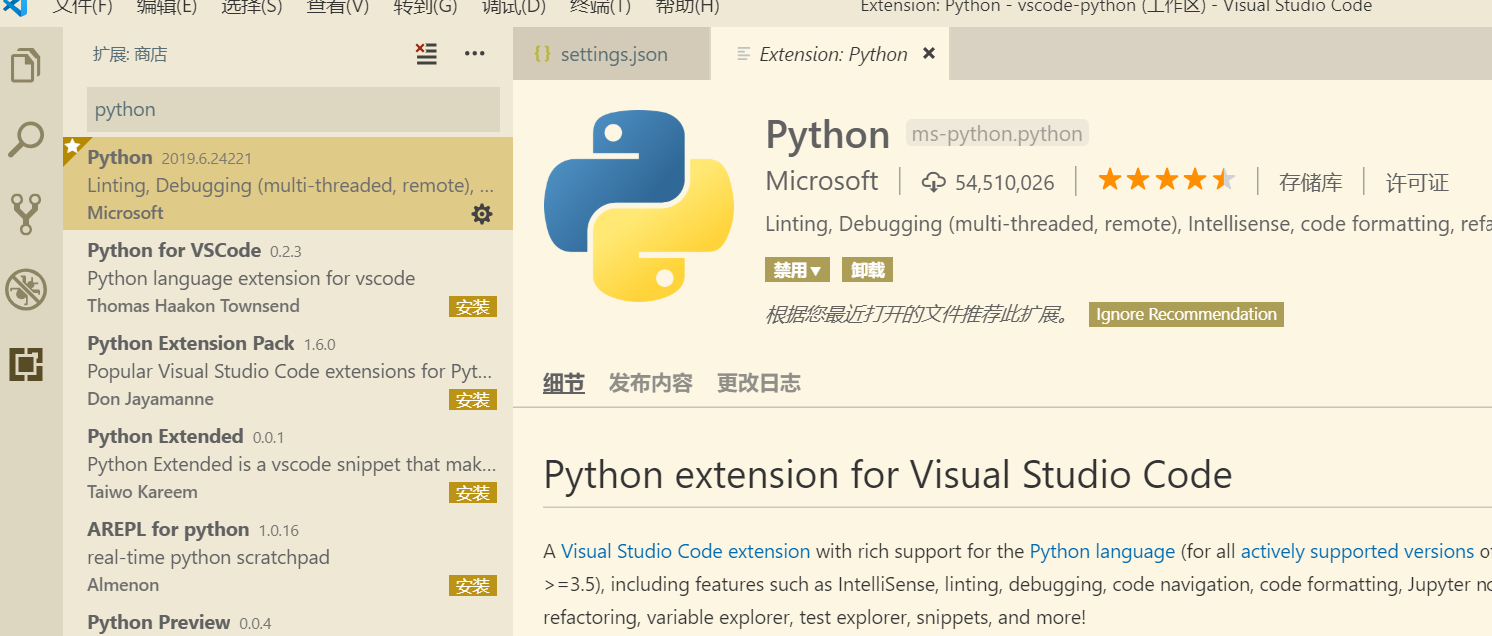Viewport: 1492px width, 636px height.
Task: Click 卸载 to uninstall the Python extension
Action: click(866, 269)
